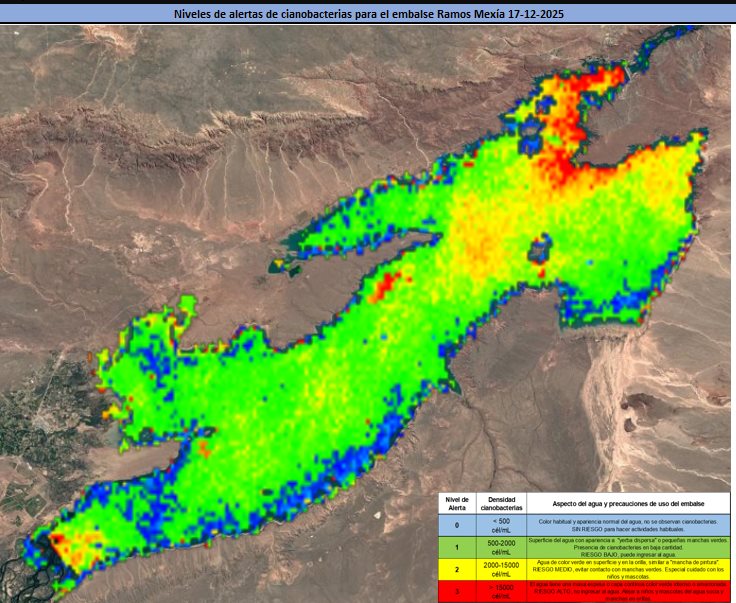Screen dimensions: 736x603
Task: Pick the yellow alert level 2 swatch
Action: (456, 570)
